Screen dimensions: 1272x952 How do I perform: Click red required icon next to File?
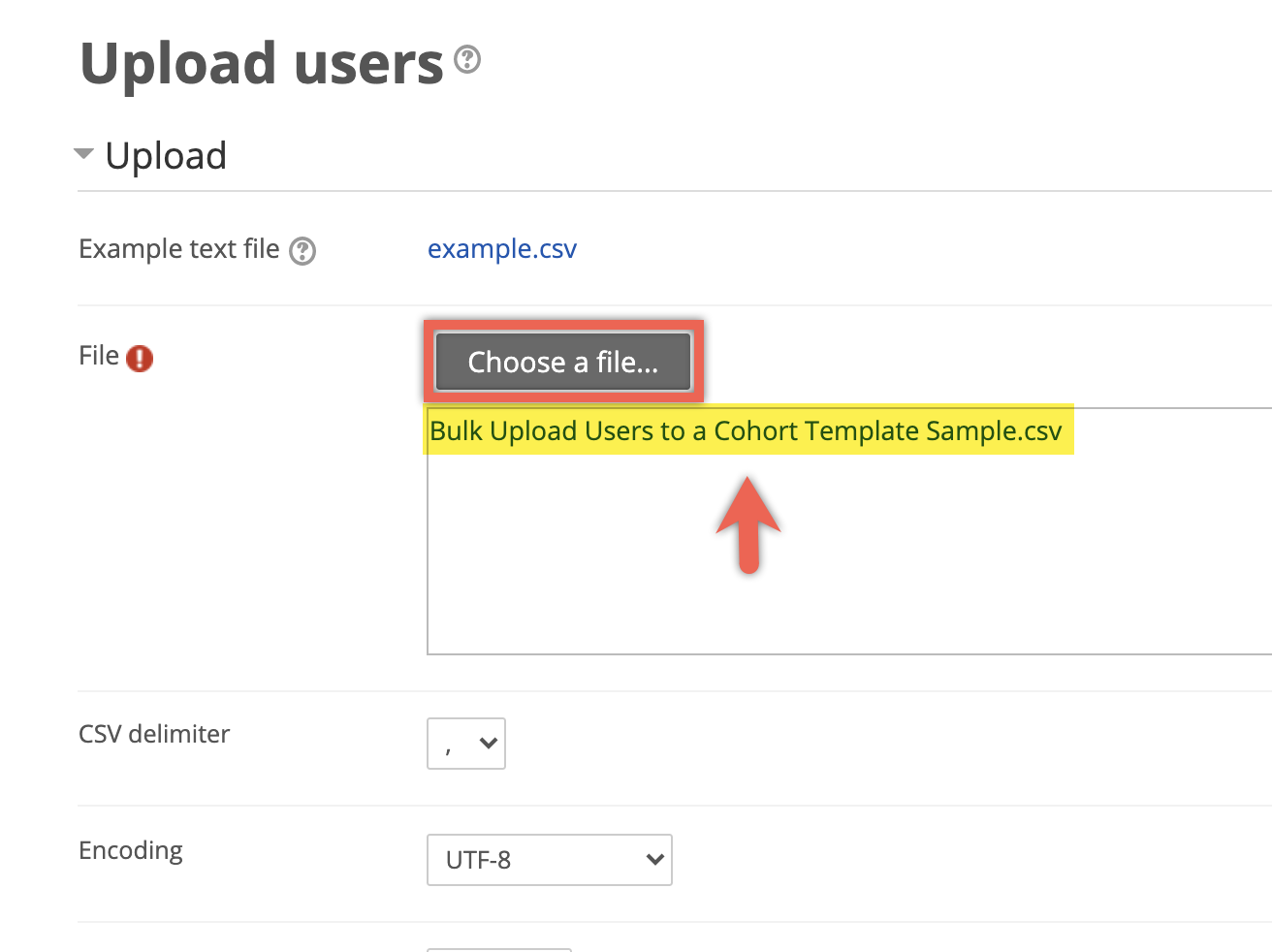click(x=140, y=359)
